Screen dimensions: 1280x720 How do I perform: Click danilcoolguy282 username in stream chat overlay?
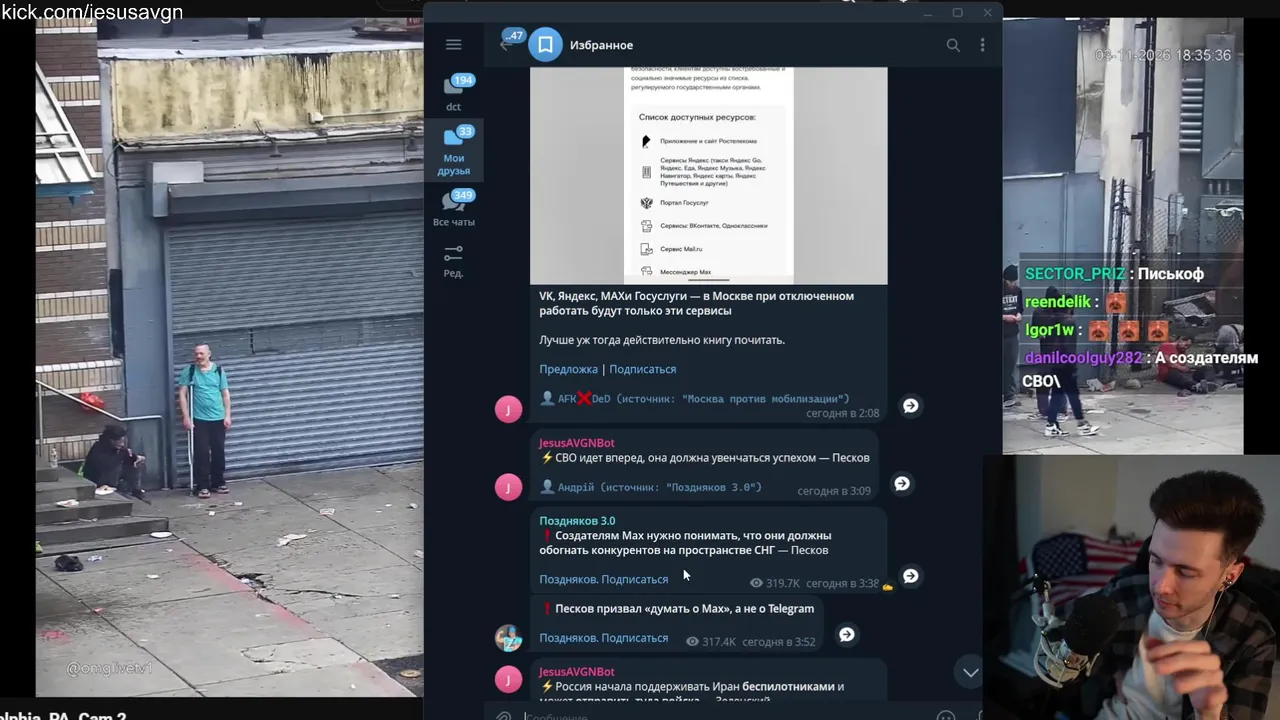[x=1083, y=358]
